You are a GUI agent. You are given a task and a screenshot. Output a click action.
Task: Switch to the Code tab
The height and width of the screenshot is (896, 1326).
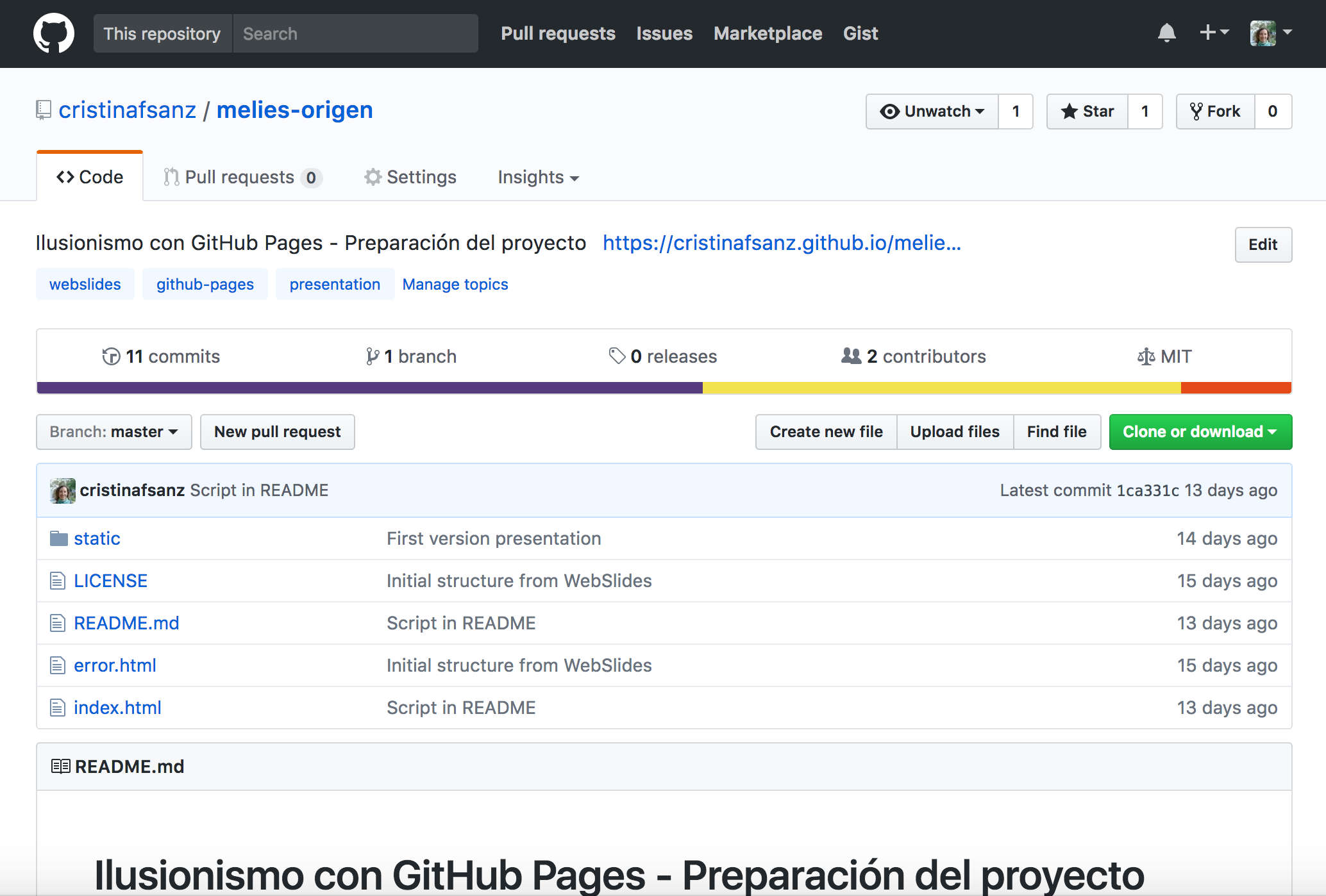90,177
